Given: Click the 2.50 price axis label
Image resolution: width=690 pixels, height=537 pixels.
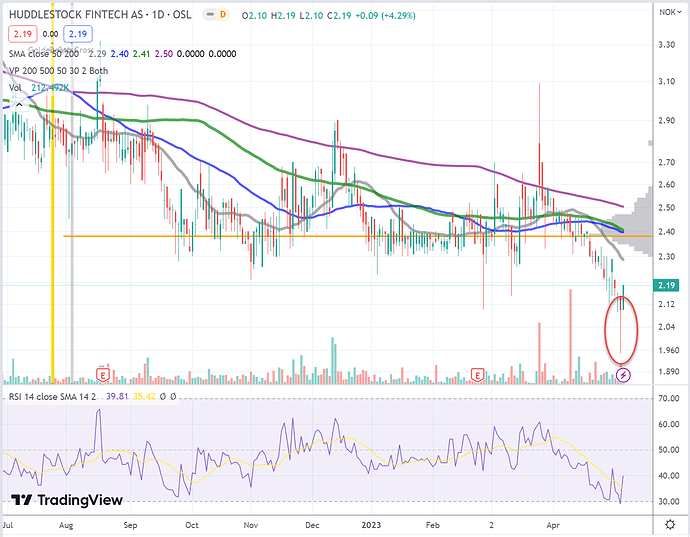Looking at the screenshot, I should click(667, 208).
